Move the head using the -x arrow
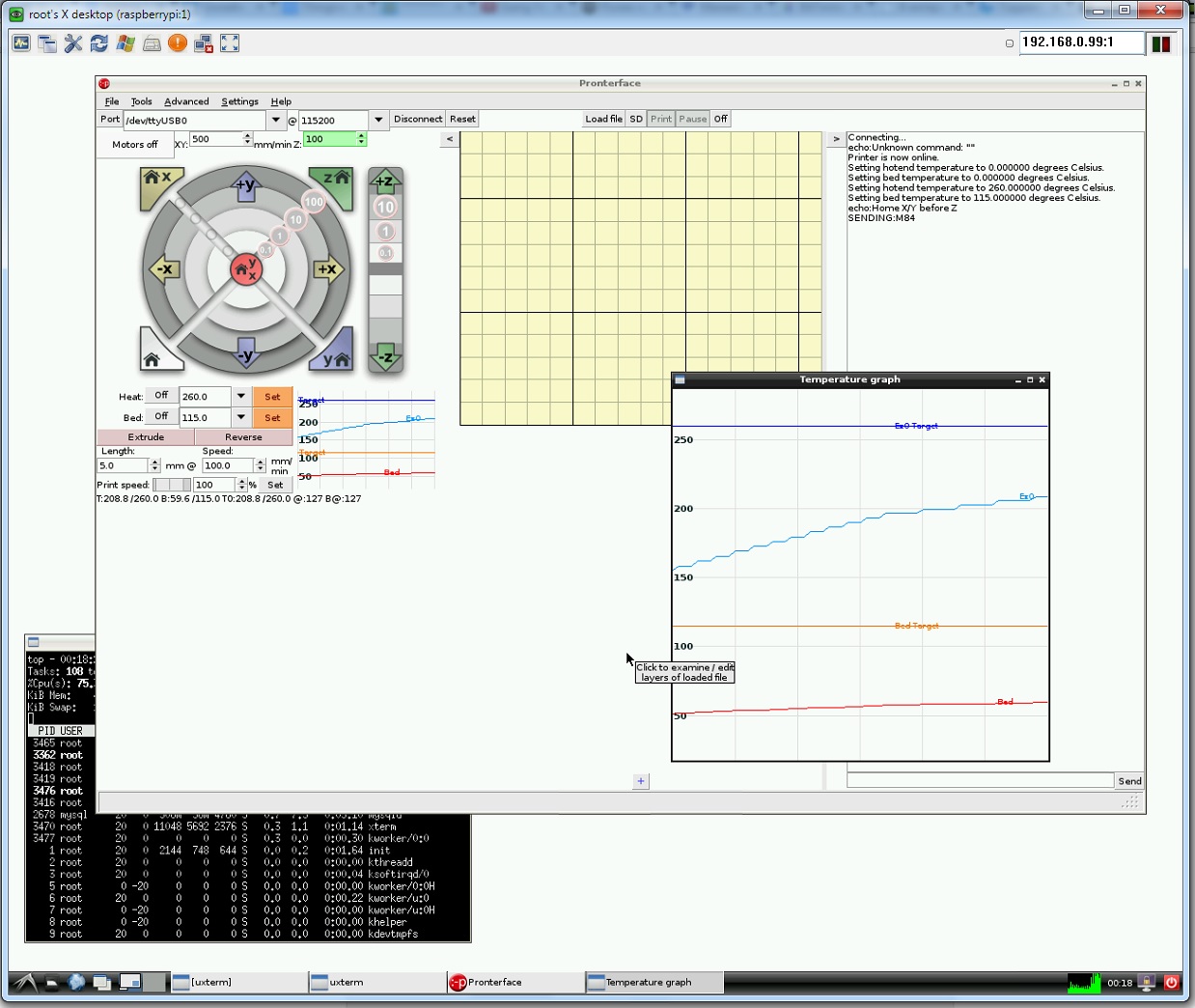 tap(164, 269)
